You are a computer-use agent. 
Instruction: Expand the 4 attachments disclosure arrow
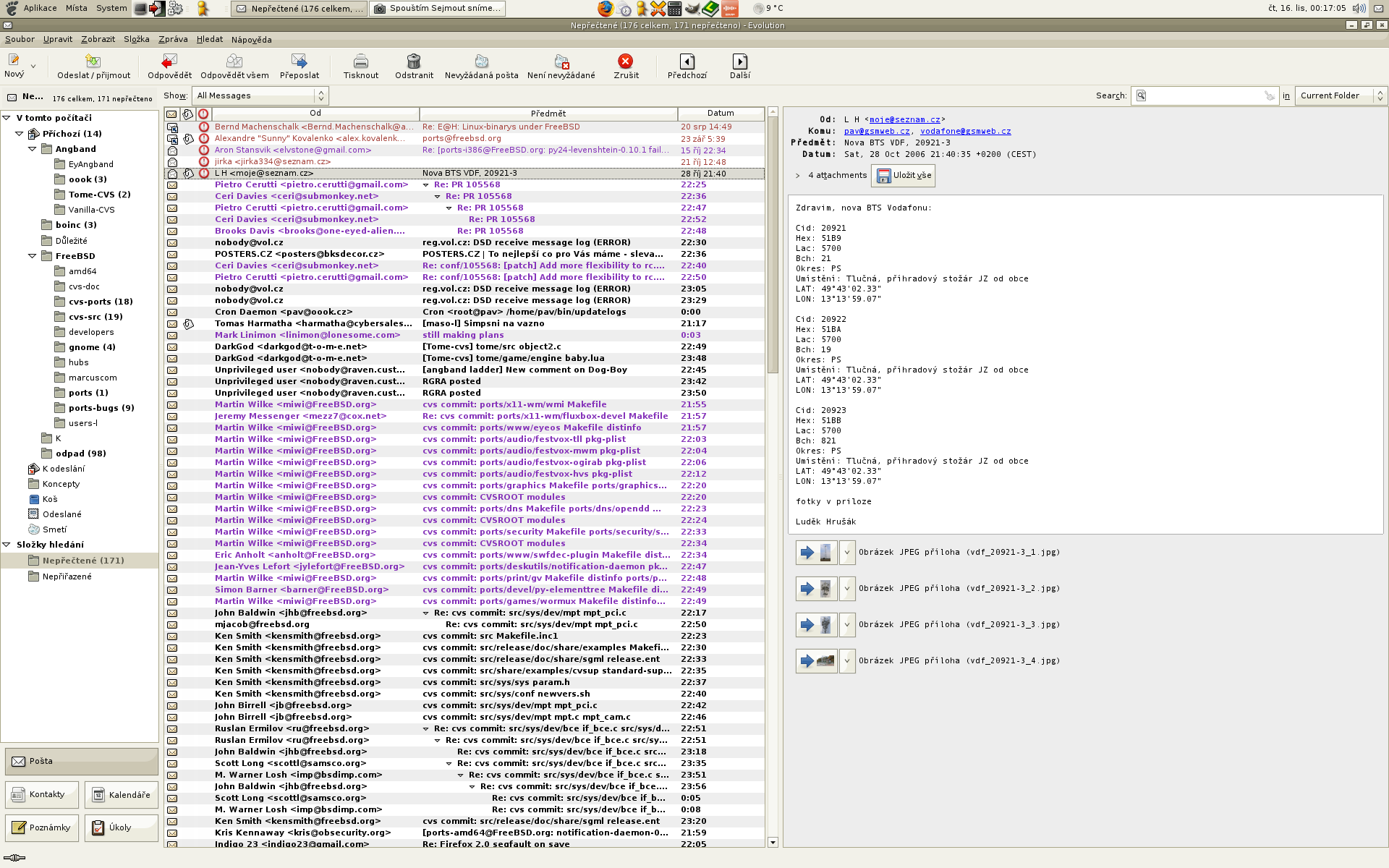coord(797,176)
